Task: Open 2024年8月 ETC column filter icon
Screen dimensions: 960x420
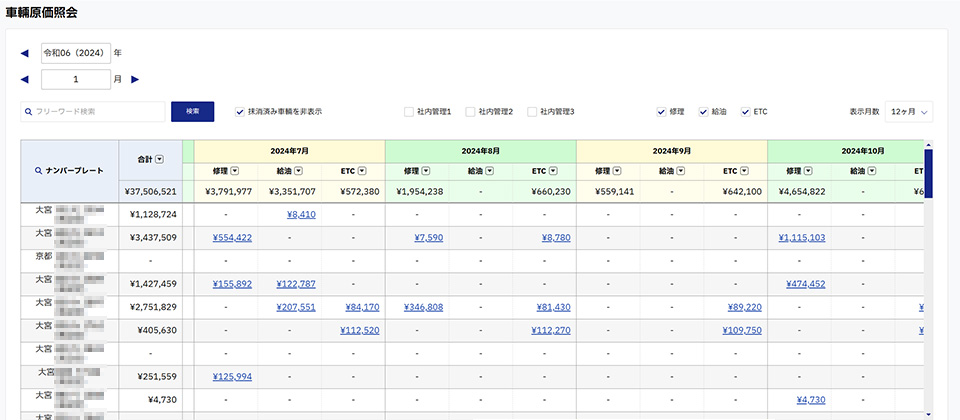Action: (x=557, y=171)
